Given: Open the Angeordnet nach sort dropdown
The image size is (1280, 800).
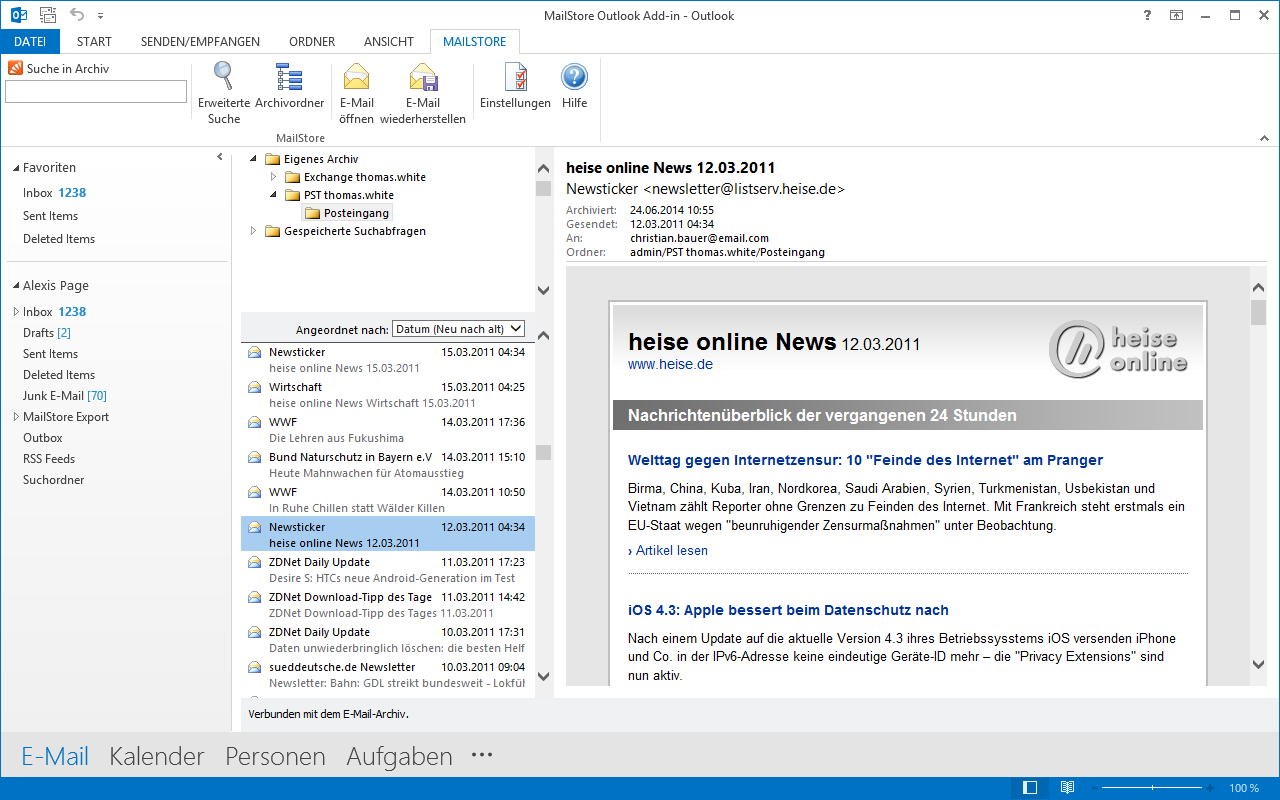Looking at the screenshot, I should [x=458, y=328].
